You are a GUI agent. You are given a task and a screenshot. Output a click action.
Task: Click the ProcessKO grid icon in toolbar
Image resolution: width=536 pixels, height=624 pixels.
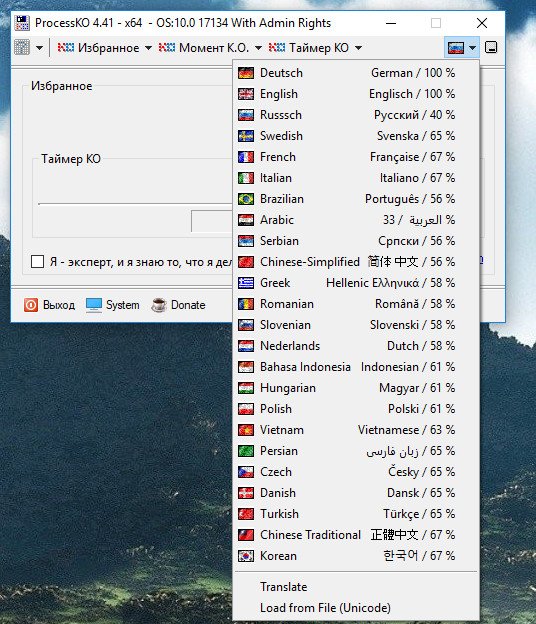pos(22,48)
